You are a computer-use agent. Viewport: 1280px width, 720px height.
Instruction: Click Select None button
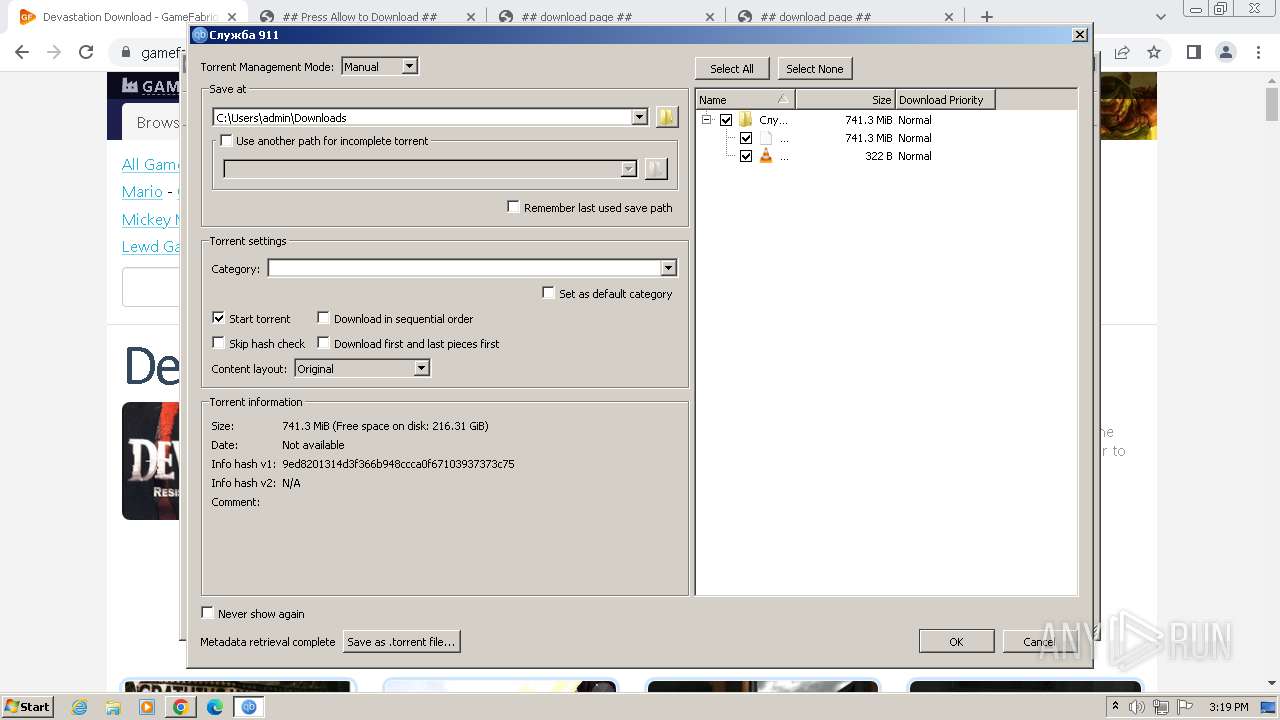coord(814,68)
